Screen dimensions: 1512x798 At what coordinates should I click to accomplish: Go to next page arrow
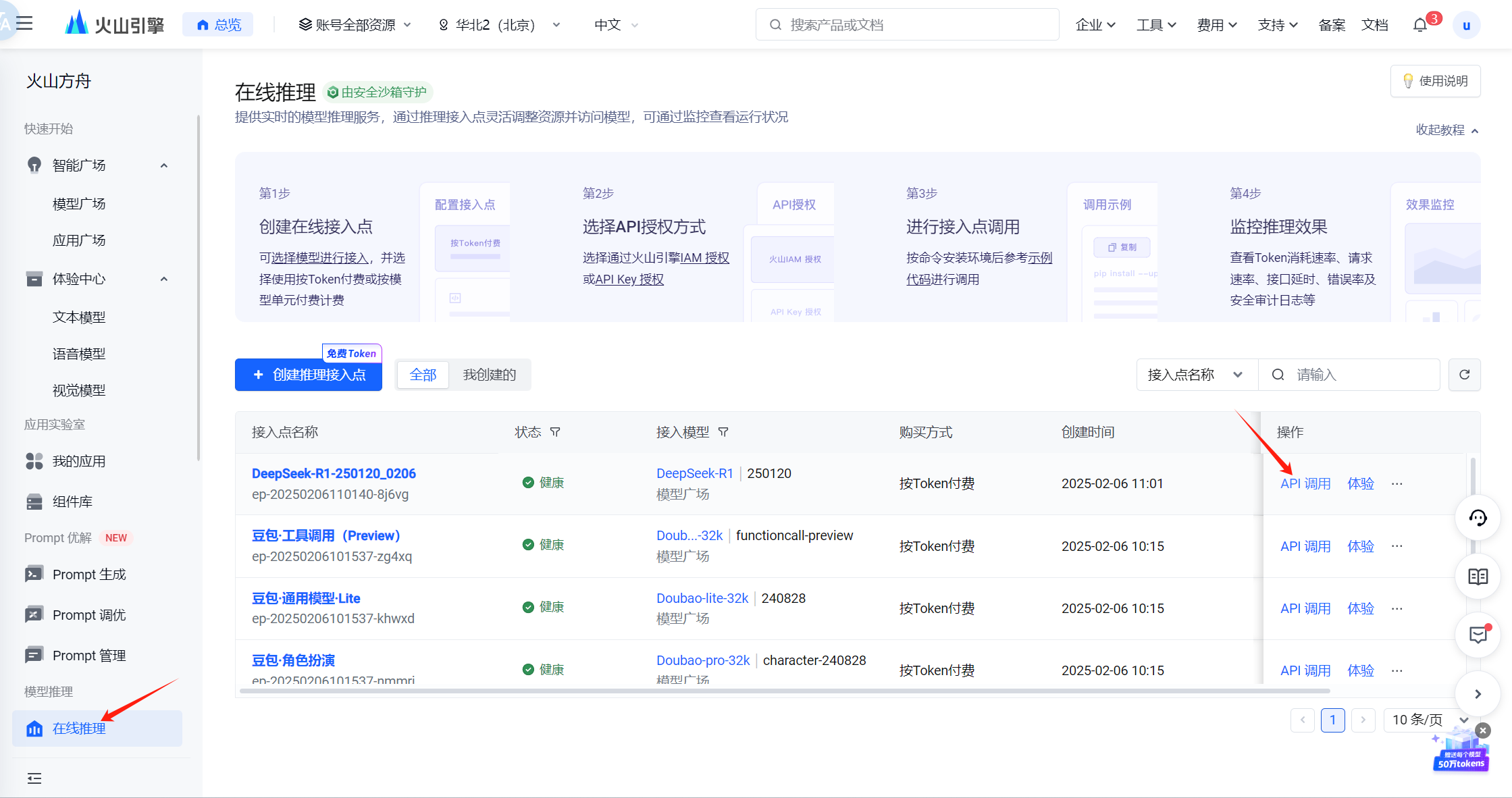coord(1363,720)
